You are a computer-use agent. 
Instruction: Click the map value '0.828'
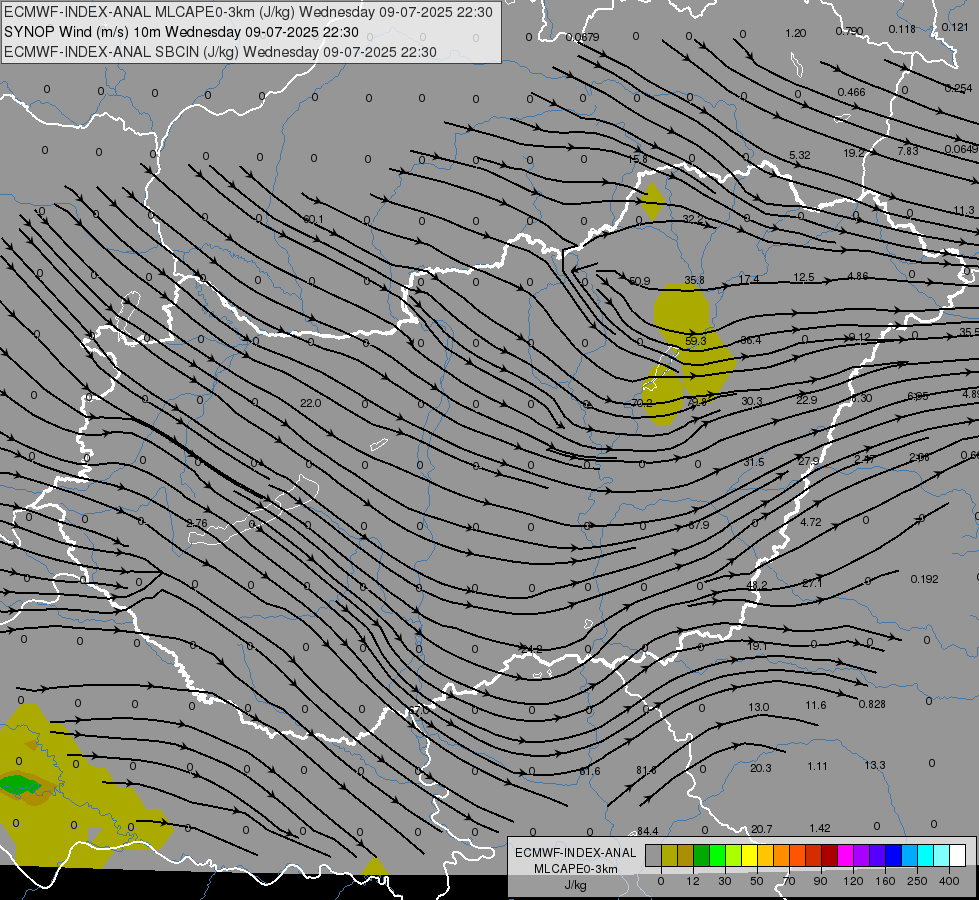click(x=872, y=705)
